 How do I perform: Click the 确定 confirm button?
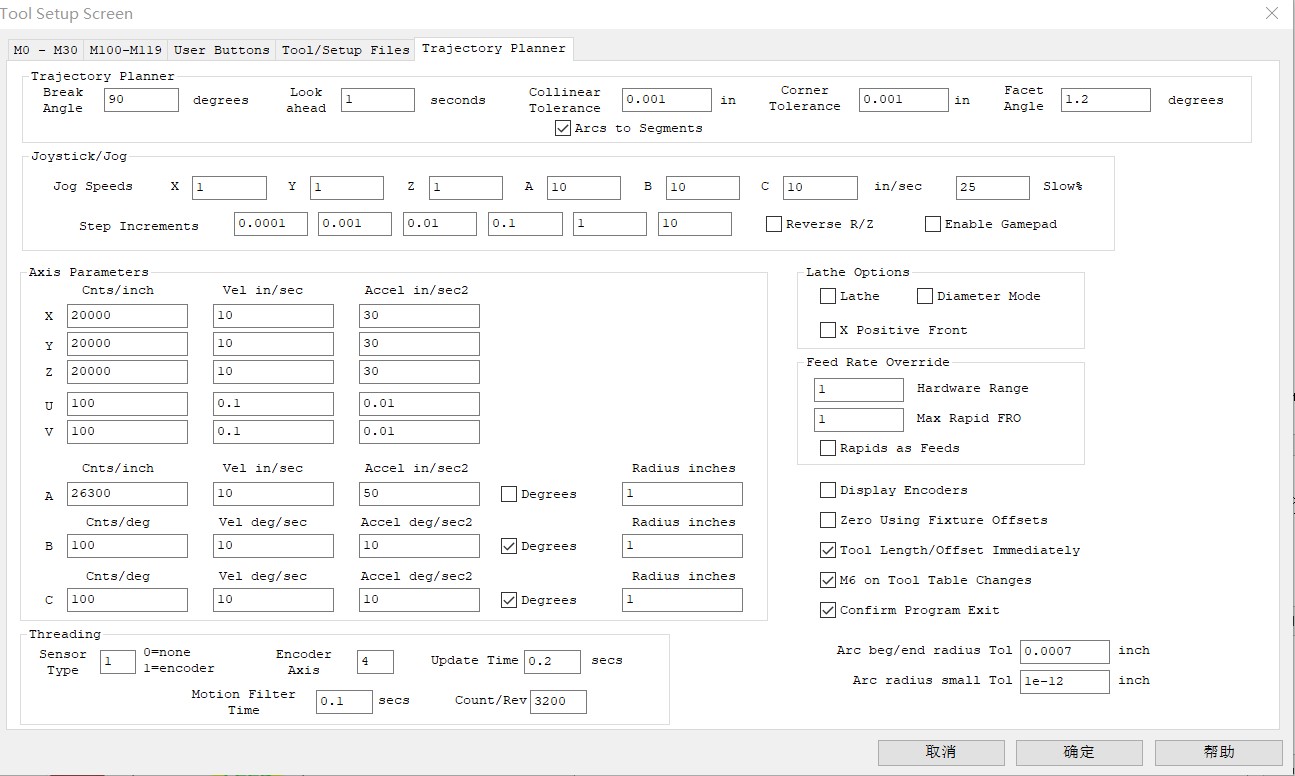[x=1079, y=752]
